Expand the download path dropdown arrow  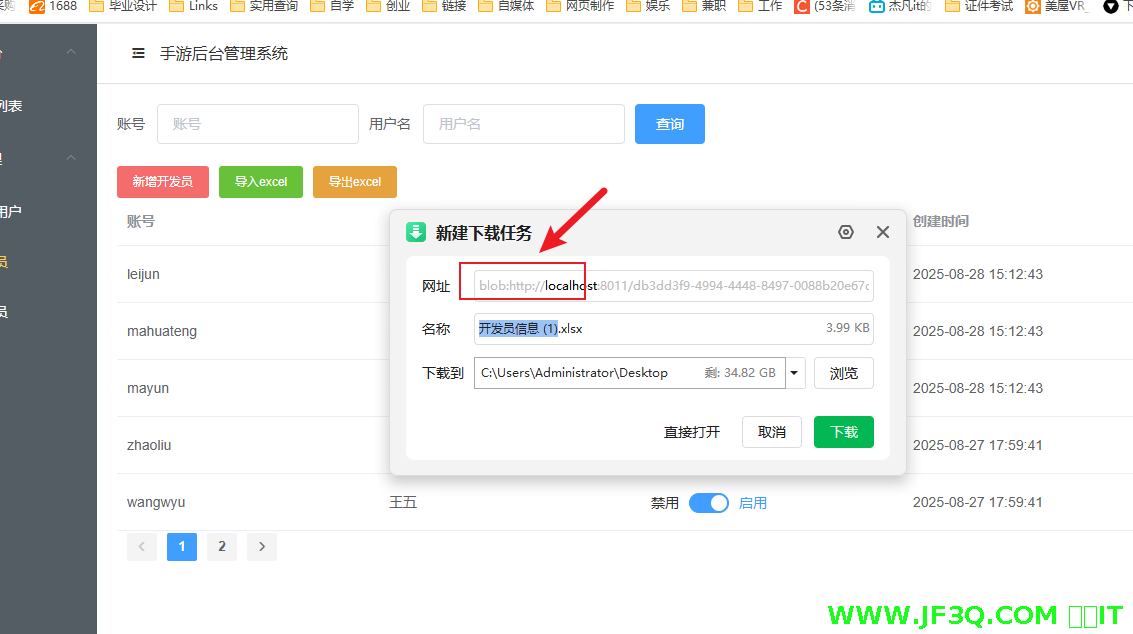(794, 373)
